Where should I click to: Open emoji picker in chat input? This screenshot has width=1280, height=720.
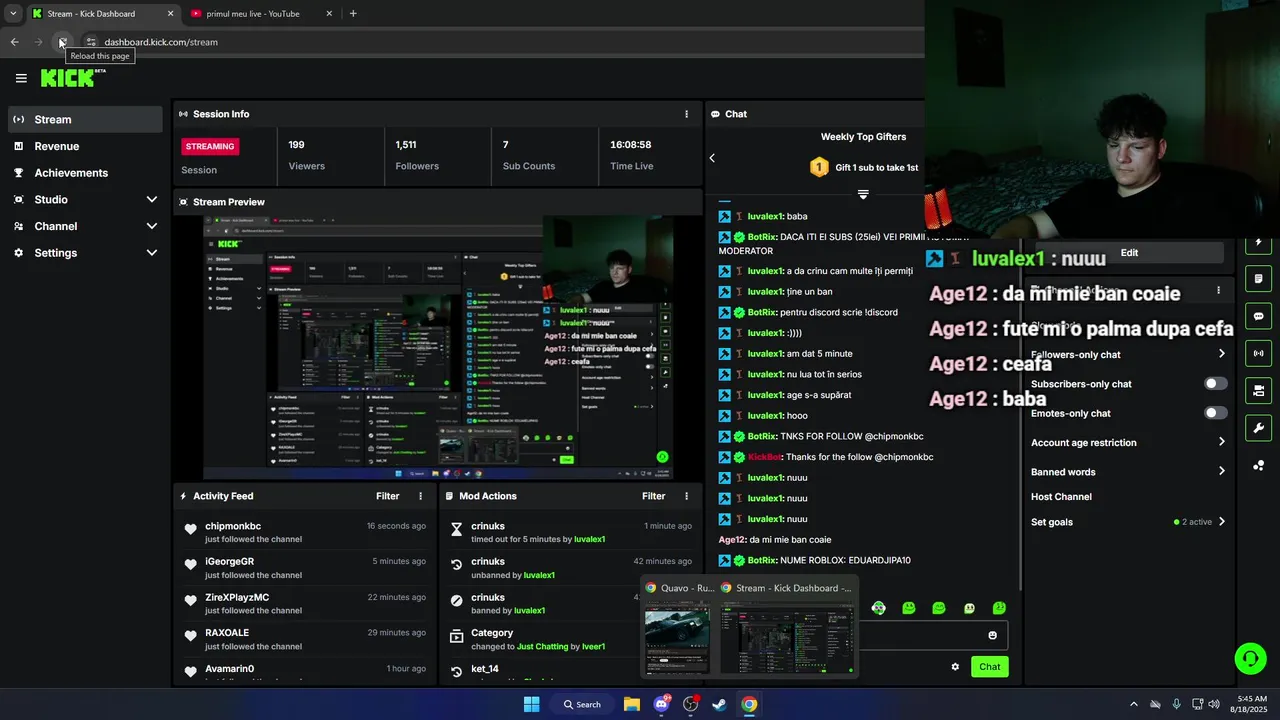[x=992, y=635]
